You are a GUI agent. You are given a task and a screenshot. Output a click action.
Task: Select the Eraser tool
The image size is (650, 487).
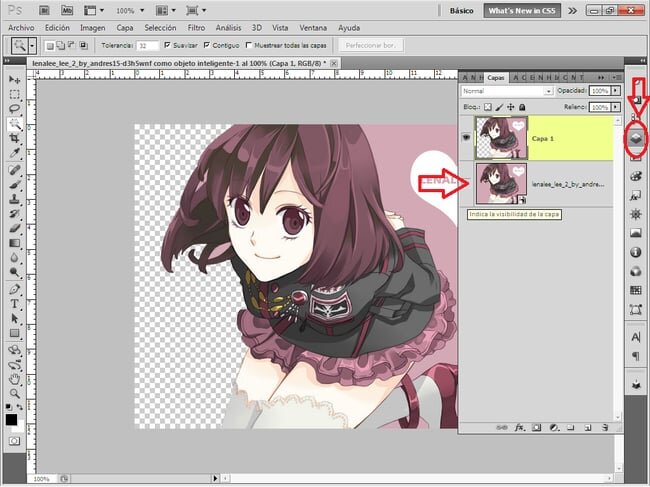coord(15,228)
